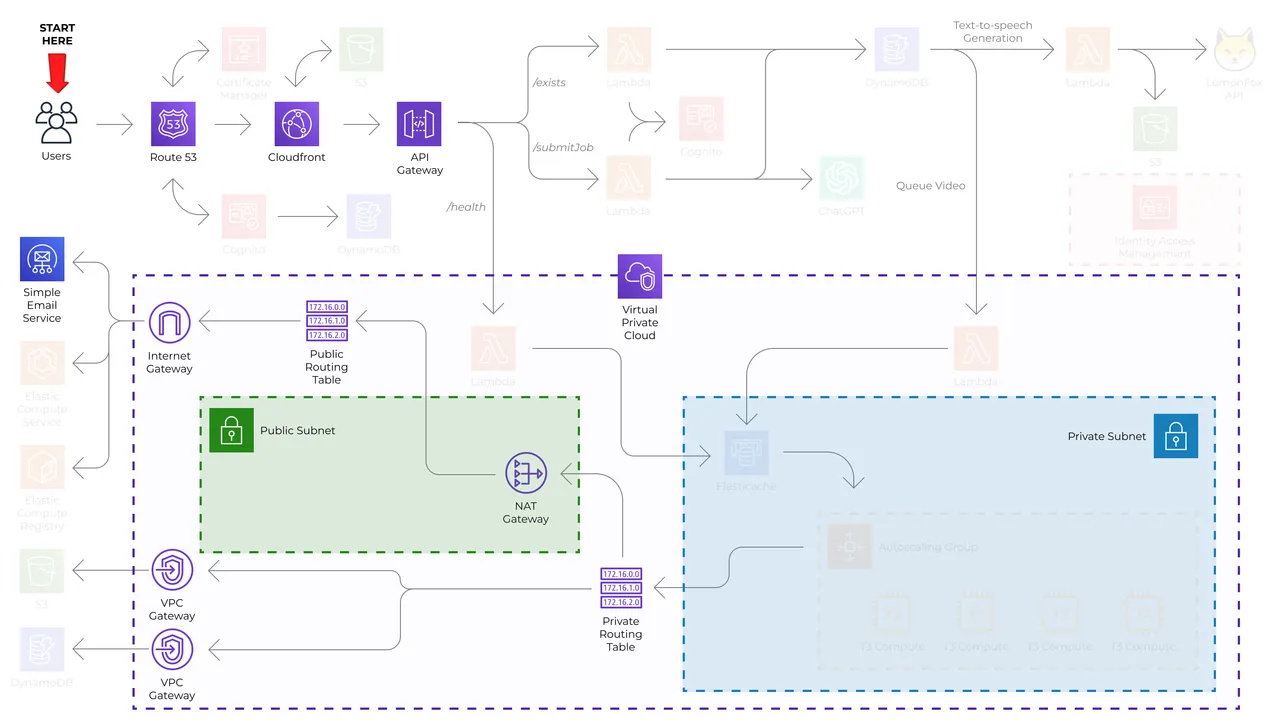This screenshot has width=1280, height=720.
Task: Click the Cognito icon connected to Route 53
Action: point(244,216)
